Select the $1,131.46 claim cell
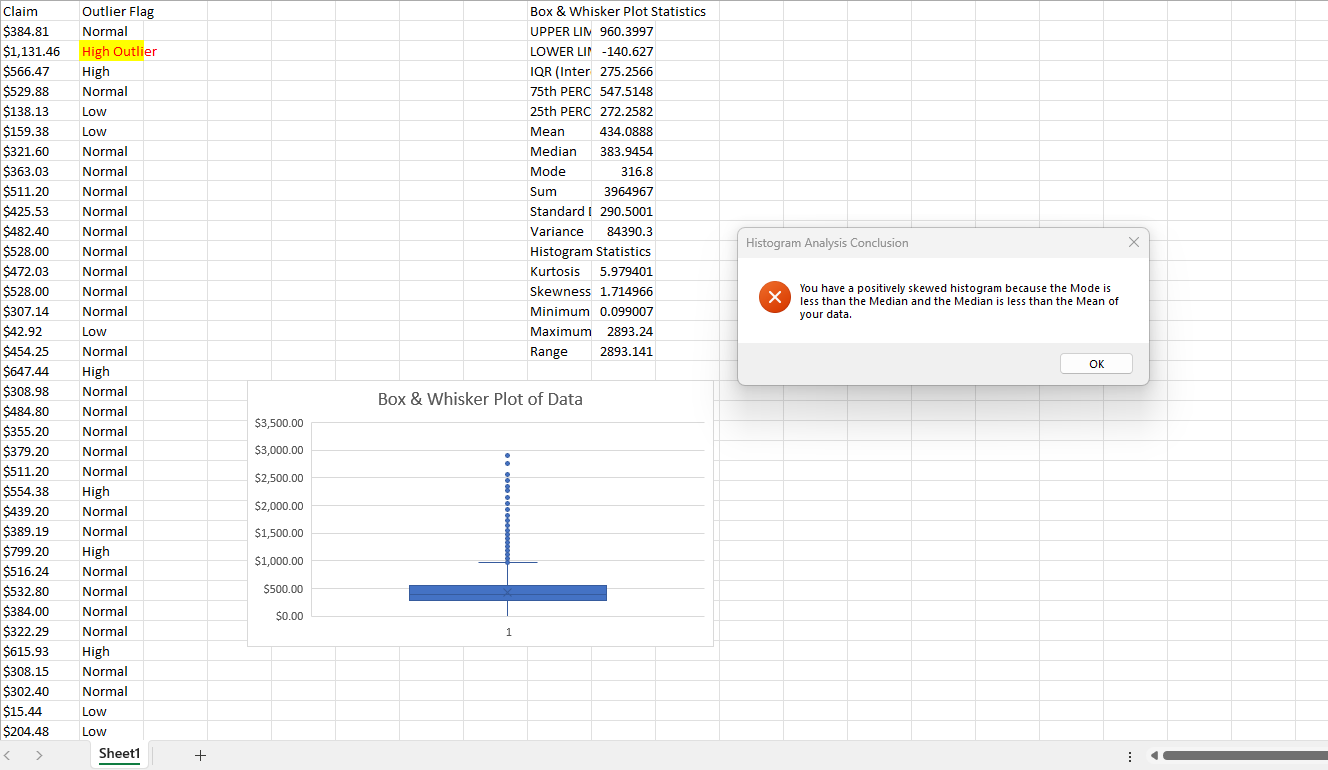Screen dimensions: 1328x770 tap(40, 51)
